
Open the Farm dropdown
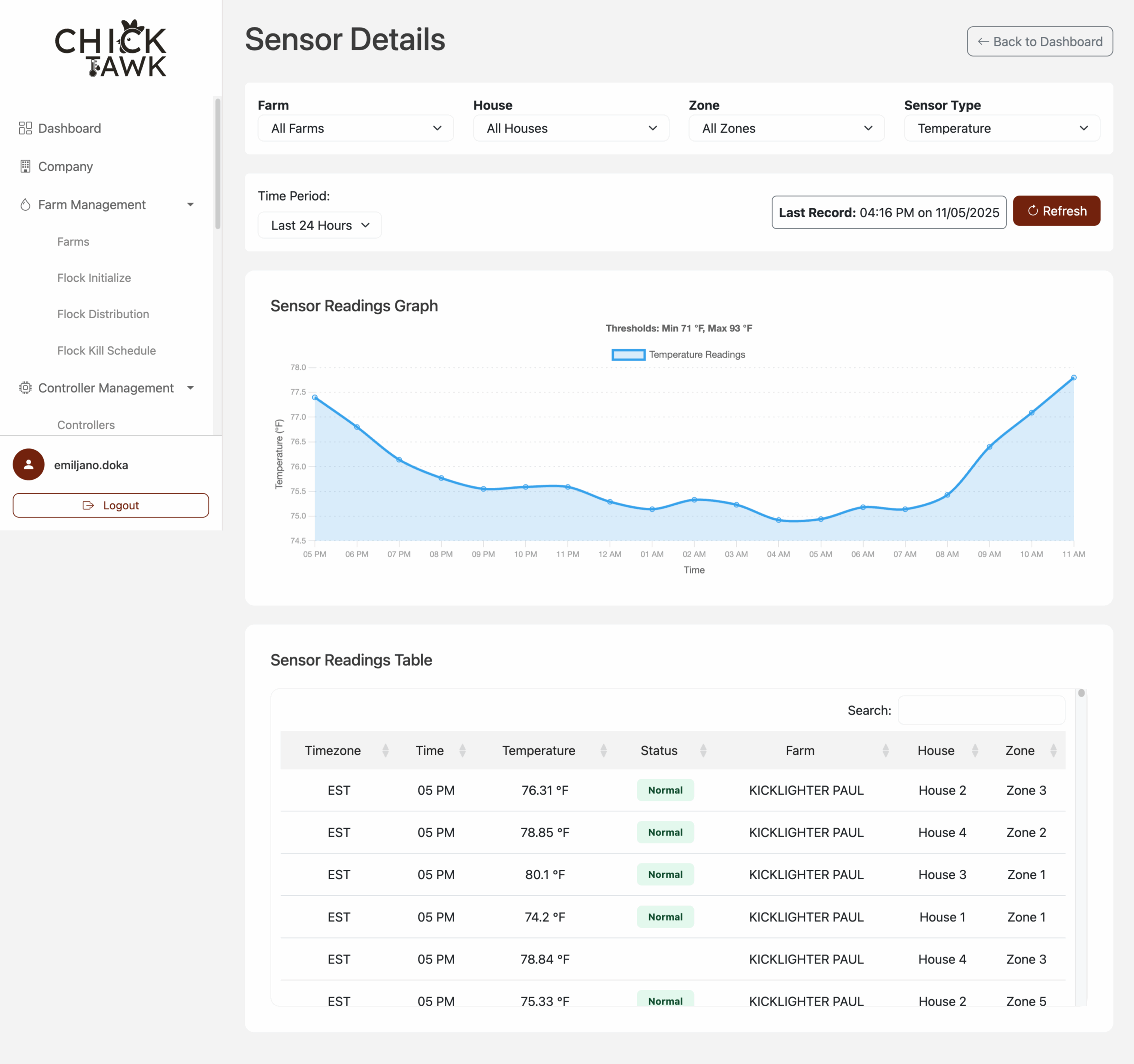click(355, 128)
